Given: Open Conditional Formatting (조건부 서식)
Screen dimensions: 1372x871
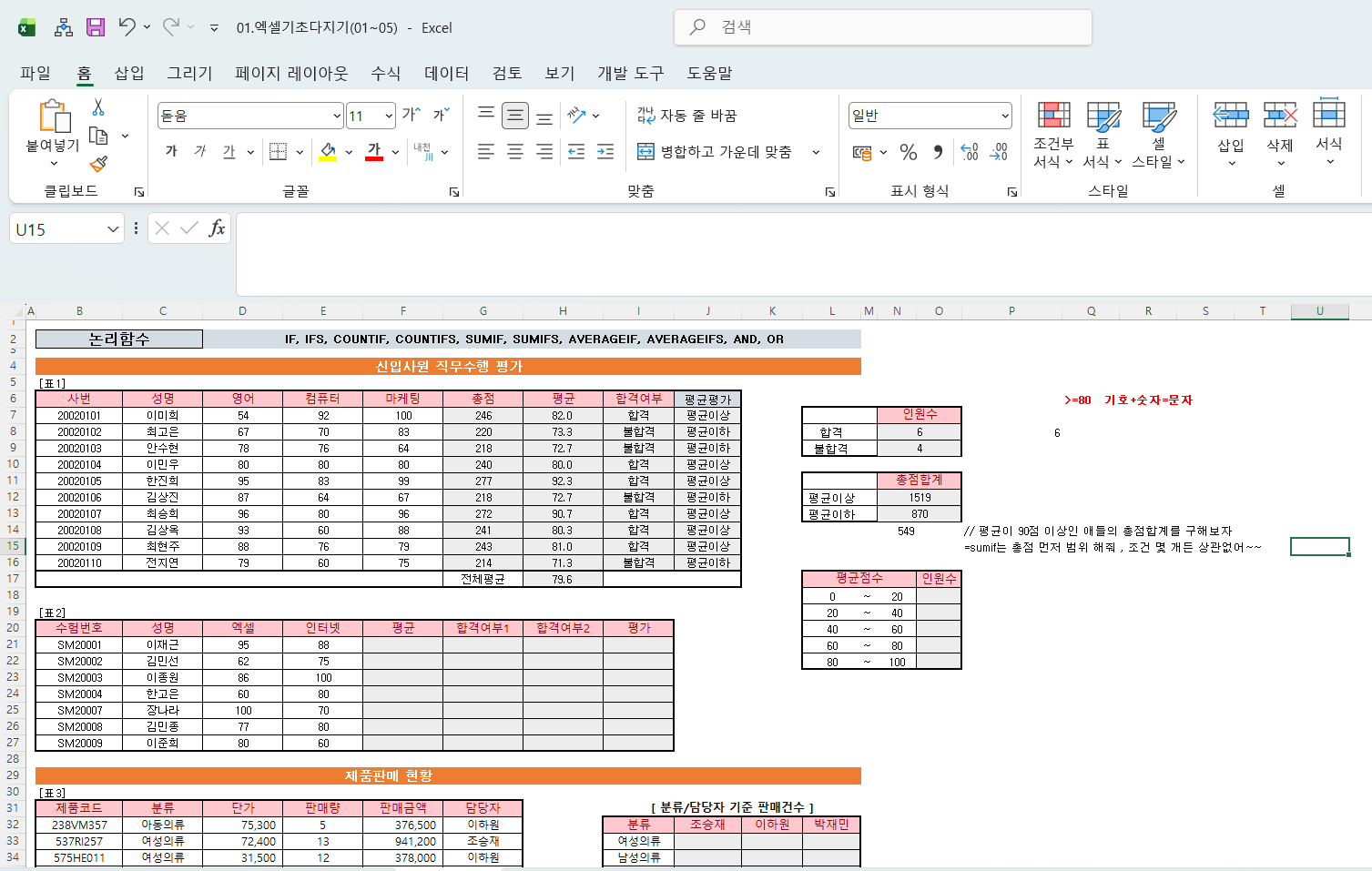Looking at the screenshot, I should coord(1053,134).
